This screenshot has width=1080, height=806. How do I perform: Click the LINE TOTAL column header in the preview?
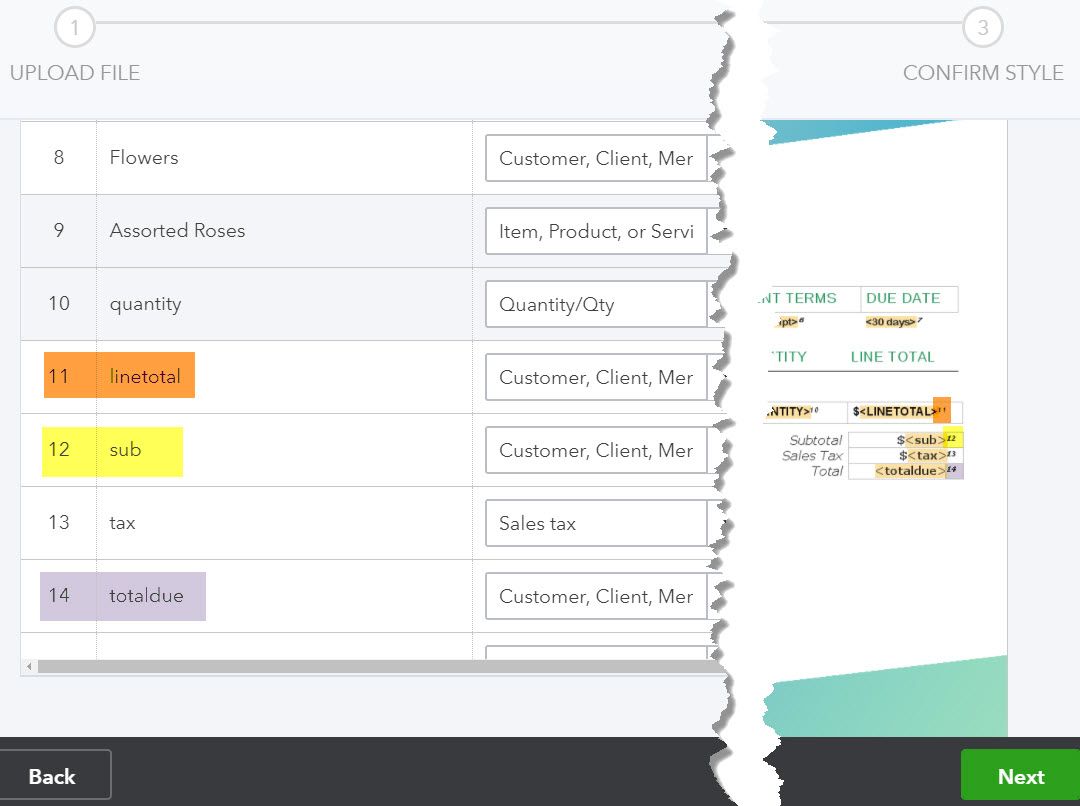(x=893, y=357)
